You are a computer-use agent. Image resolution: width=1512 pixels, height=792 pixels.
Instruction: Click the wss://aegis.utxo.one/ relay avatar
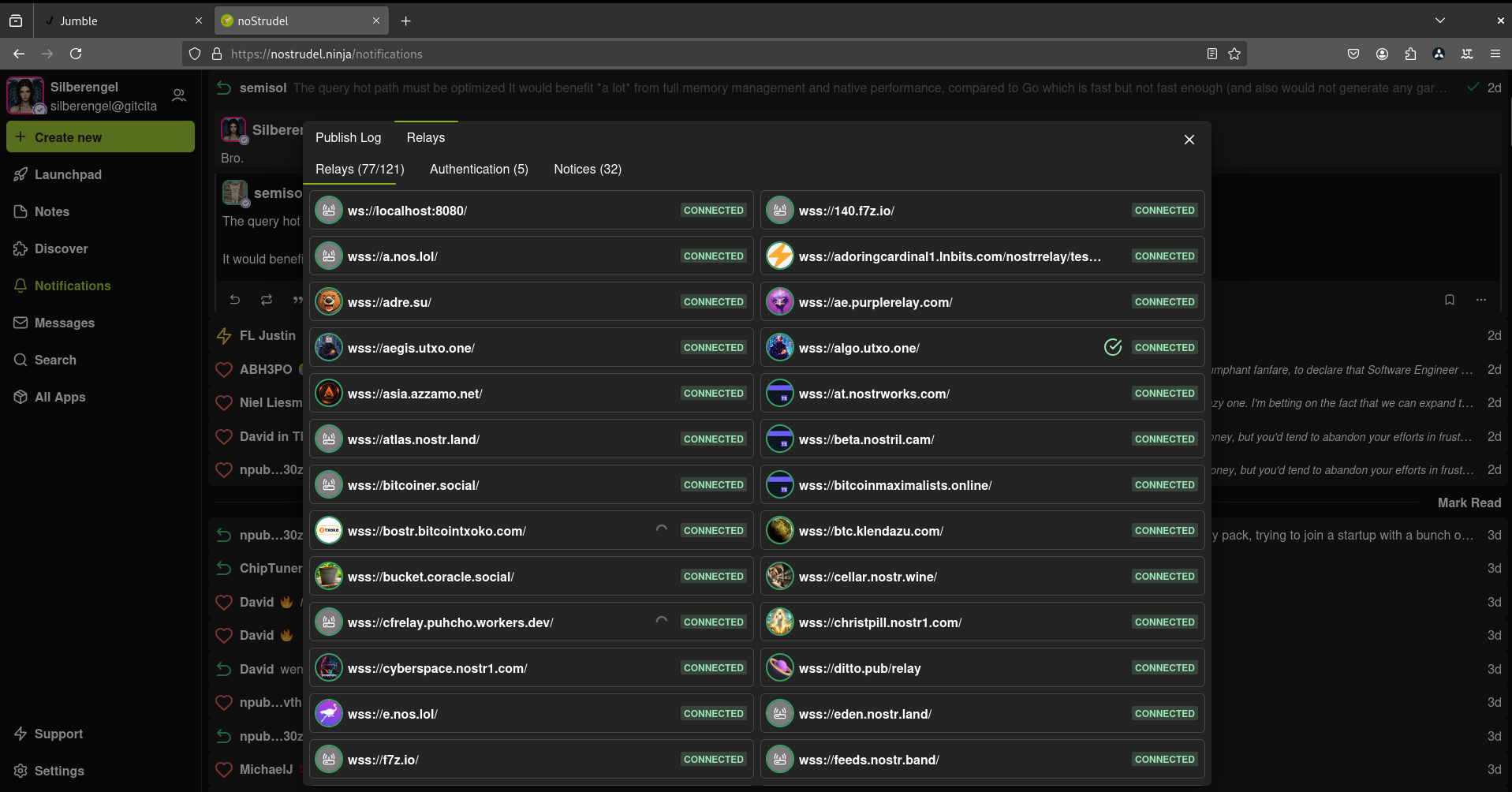tap(329, 348)
